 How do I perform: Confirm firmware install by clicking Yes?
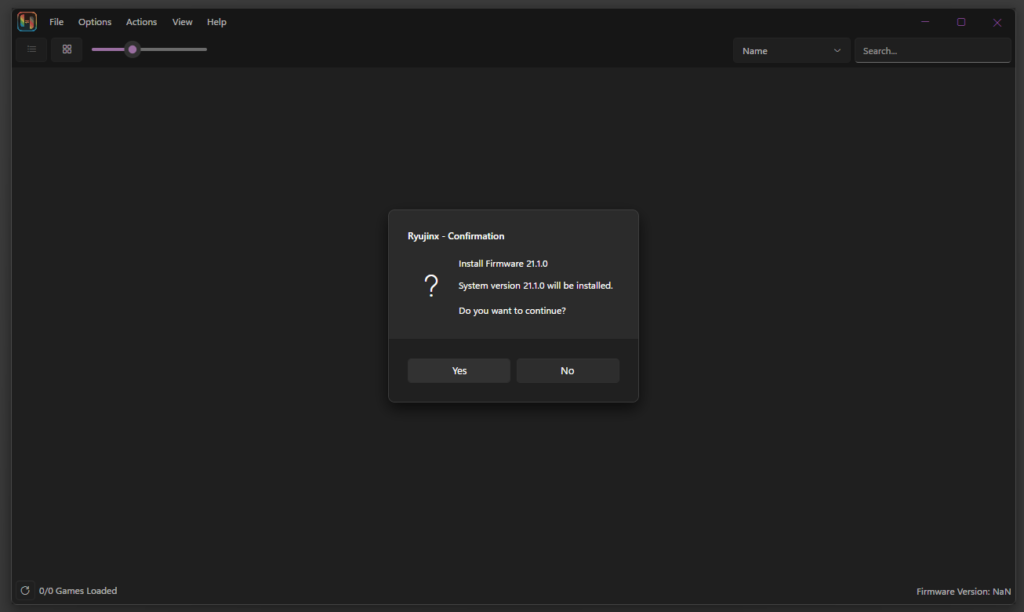click(x=458, y=370)
